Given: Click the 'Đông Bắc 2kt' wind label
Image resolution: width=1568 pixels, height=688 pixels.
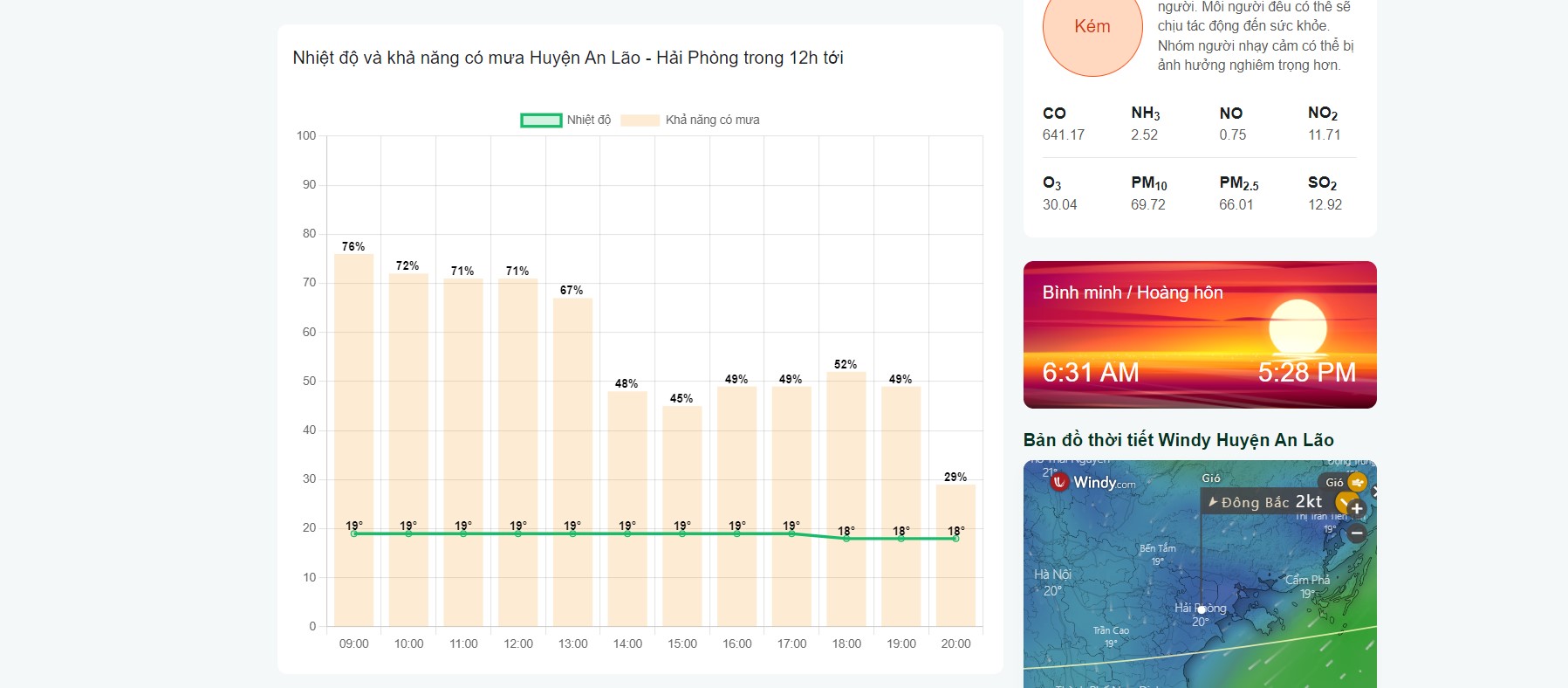Looking at the screenshot, I should 1271,502.
